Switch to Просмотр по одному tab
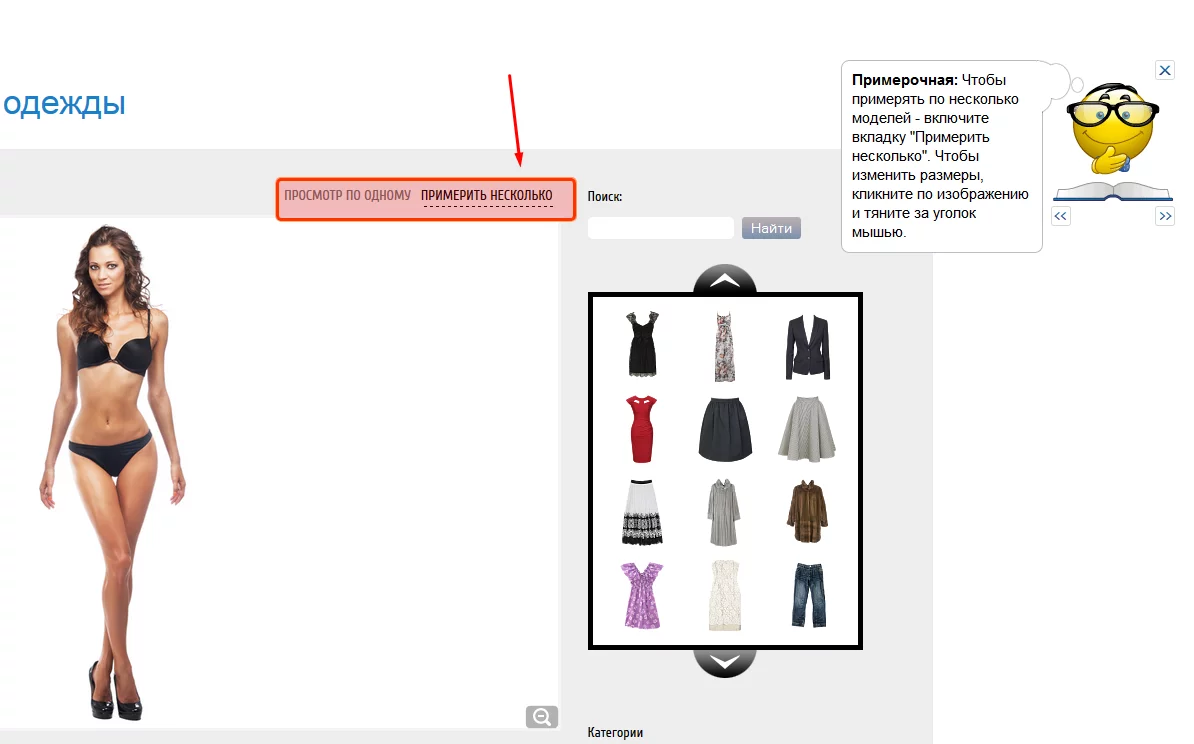The height and width of the screenshot is (744, 1194). point(347,195)
